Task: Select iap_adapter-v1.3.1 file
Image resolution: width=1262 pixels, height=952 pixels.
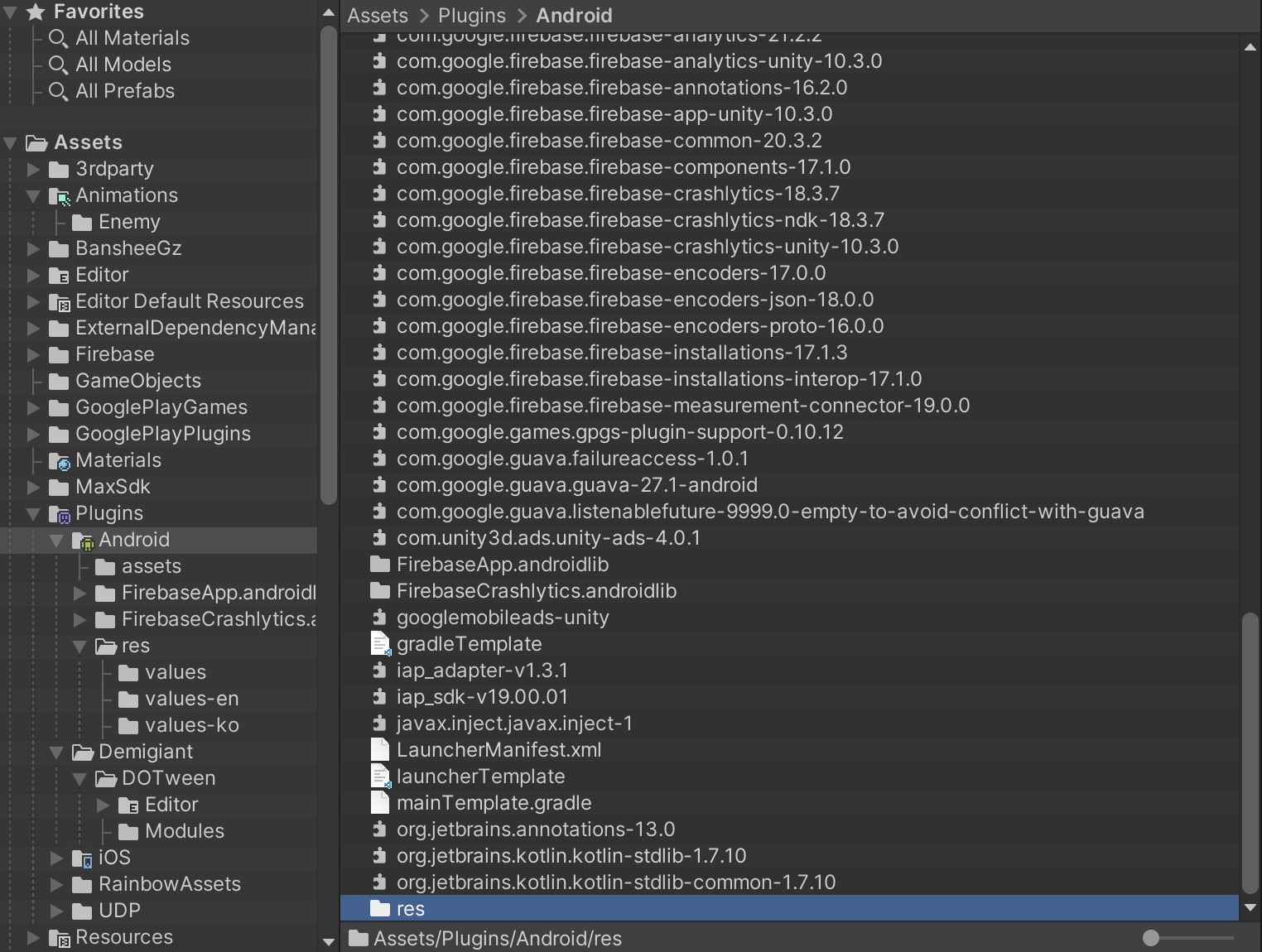Action: (482, 671)
